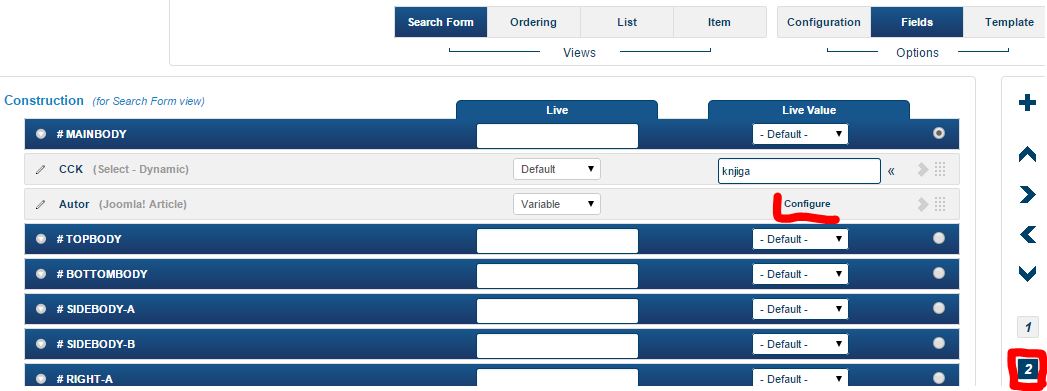Open SIDEBODY-A Default dropdown

click(x=800, y=309)
